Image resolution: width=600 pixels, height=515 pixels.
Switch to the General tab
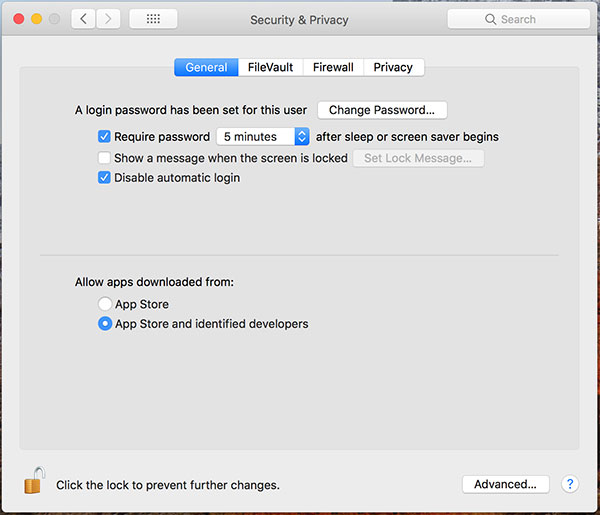coord(206,67)
